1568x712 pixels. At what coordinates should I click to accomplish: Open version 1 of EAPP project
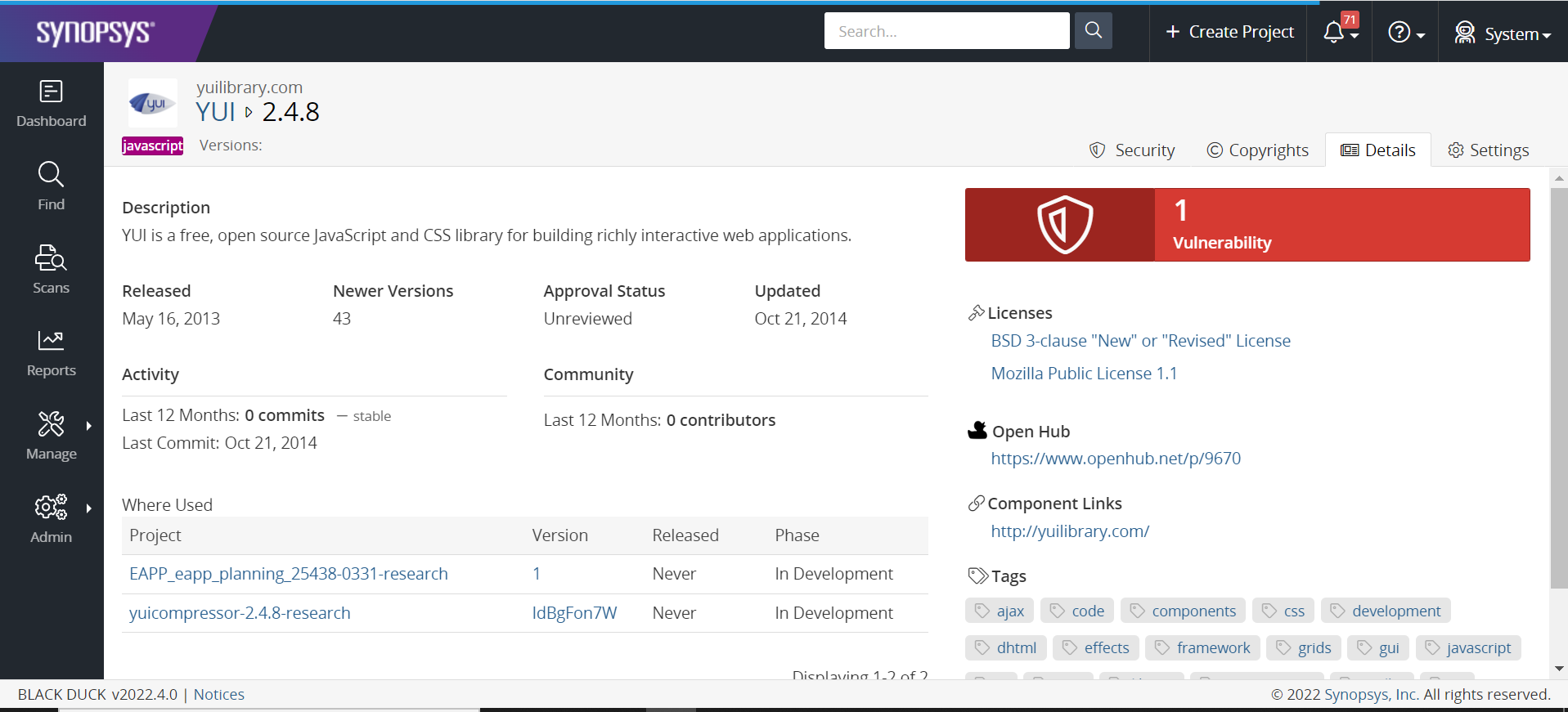tap(537, 574)
